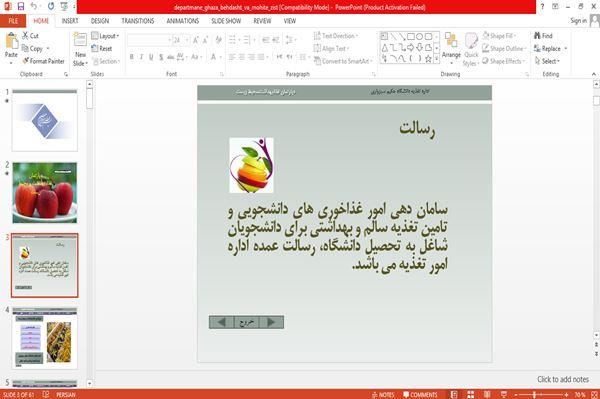The height and width of the screenshot is (399, 600).
Task: Switch to Slide Sorter view icon
Action: [471, 394]
